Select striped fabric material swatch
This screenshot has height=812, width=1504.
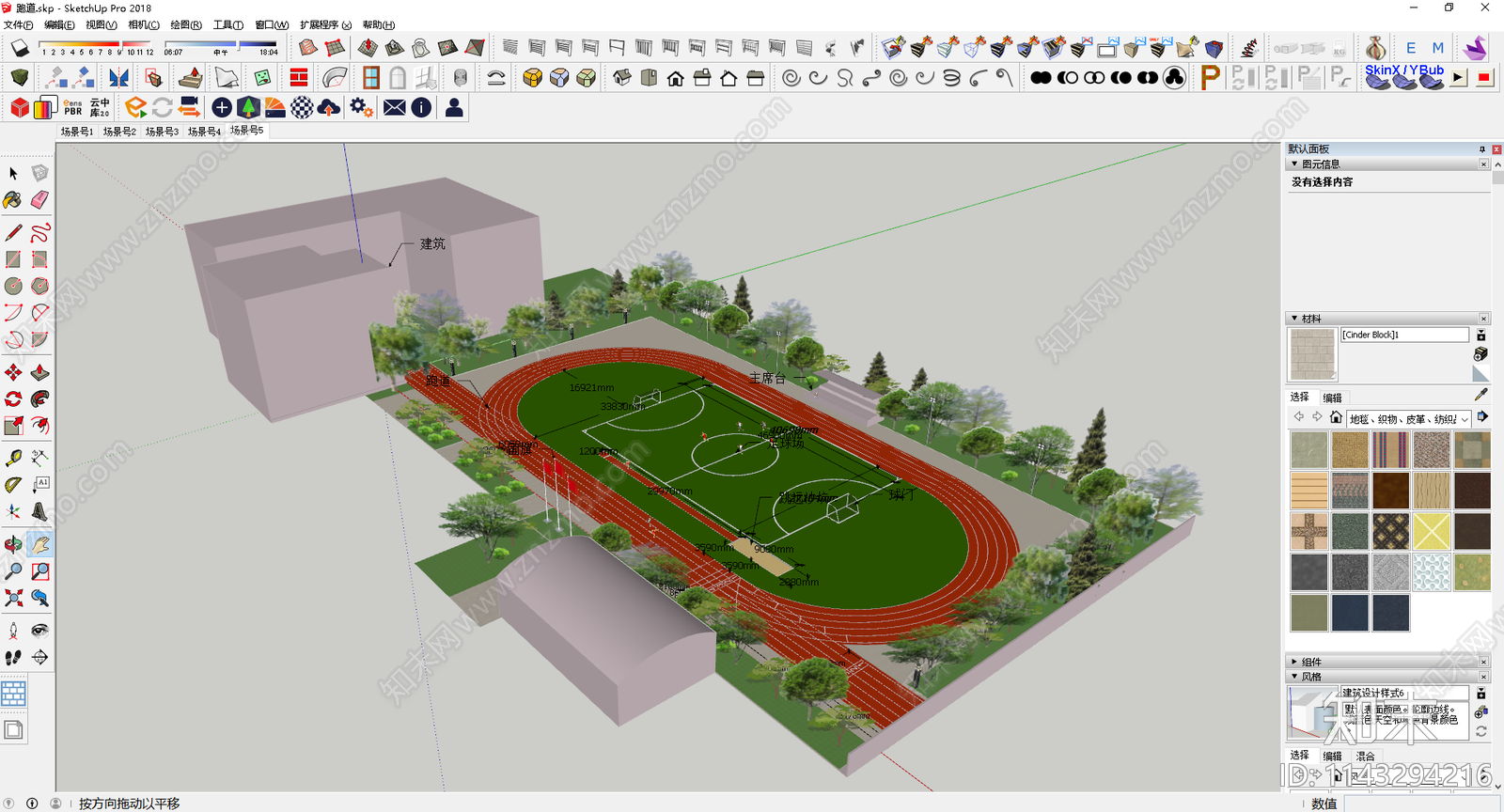(x=1390, y=450)
